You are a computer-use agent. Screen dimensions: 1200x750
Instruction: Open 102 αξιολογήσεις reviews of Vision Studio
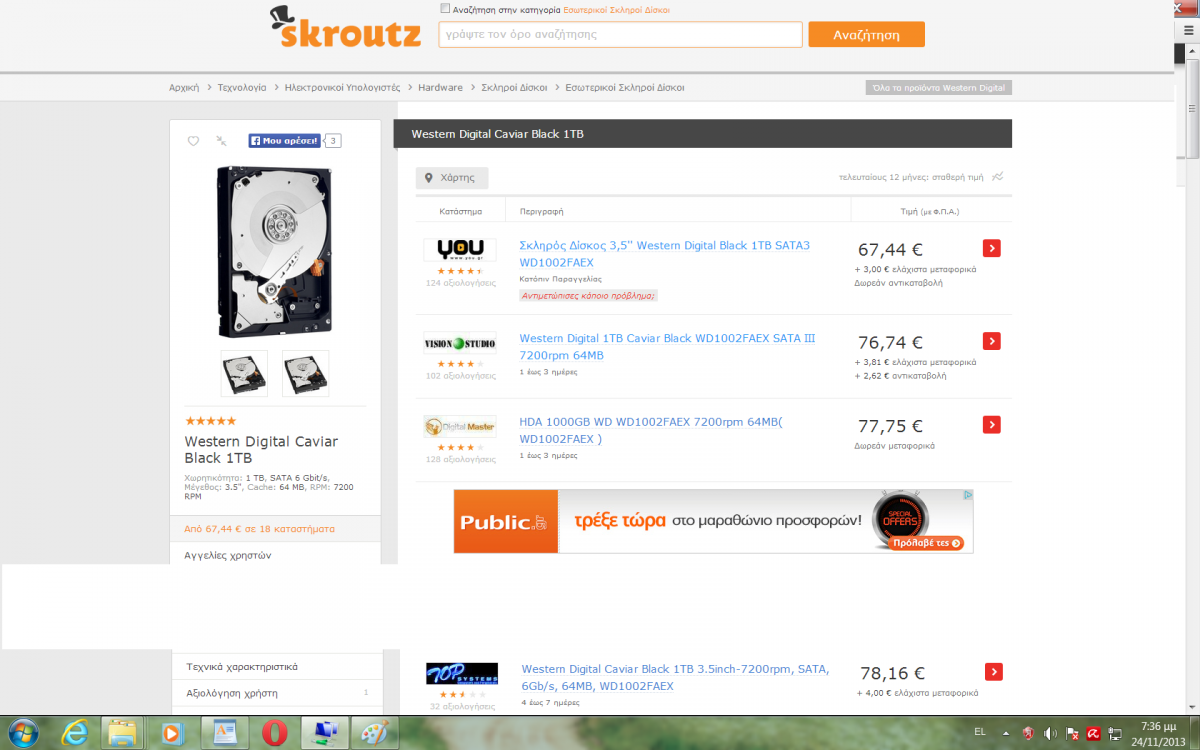coord(461,376)
